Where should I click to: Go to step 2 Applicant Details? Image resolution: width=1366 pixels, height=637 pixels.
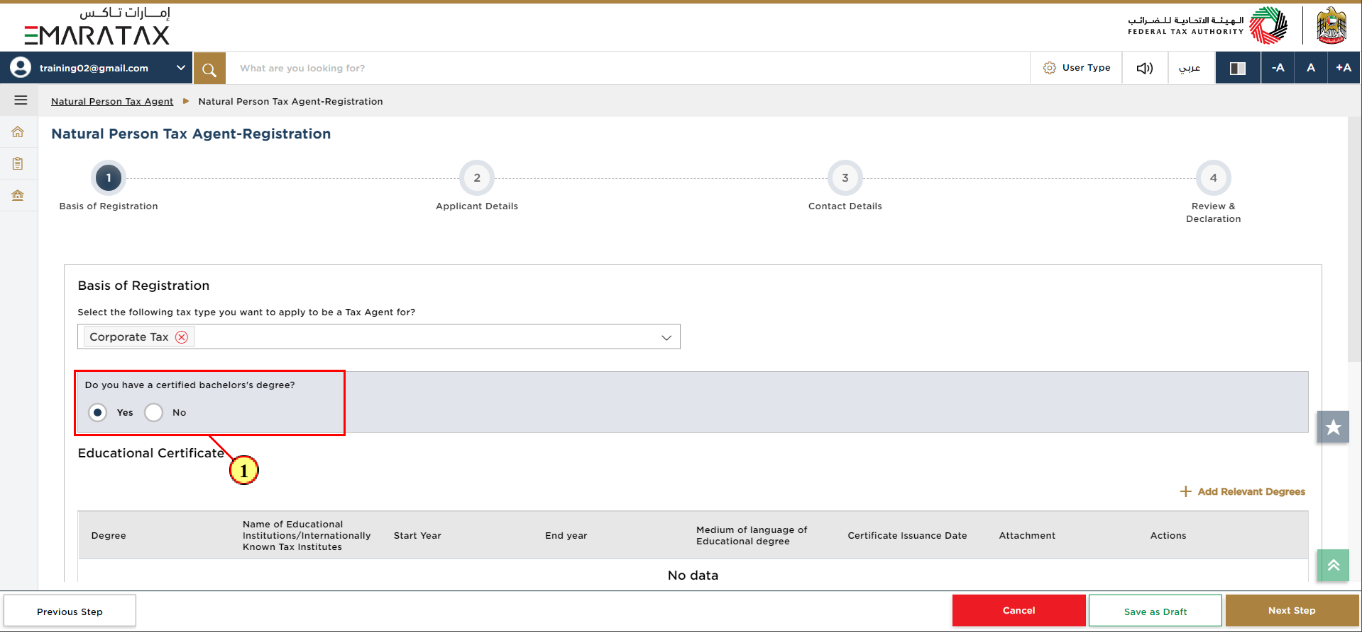coord(477,179)
